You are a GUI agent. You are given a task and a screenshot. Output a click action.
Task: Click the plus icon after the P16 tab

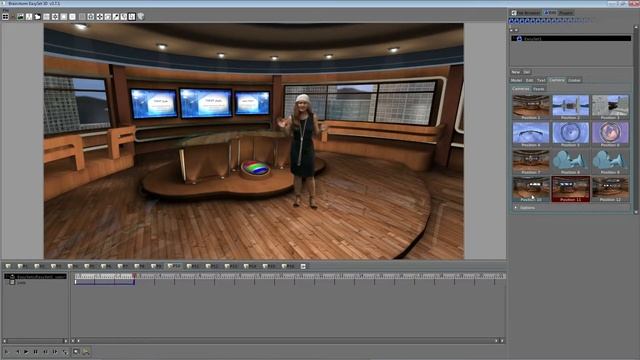point(303,267)
